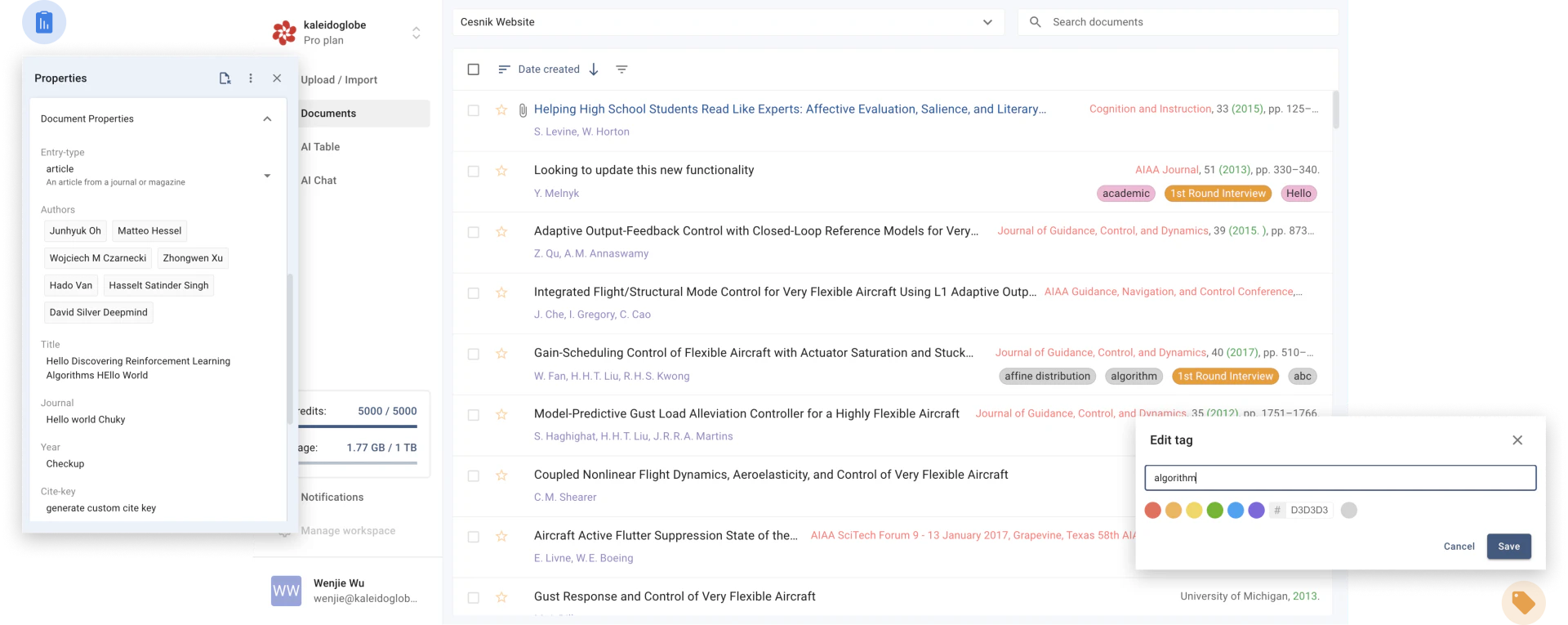The image size is (1568, 625).
Task: Select checkbox for Model-Predictive Gust Load document
Action: coord(473,415)
